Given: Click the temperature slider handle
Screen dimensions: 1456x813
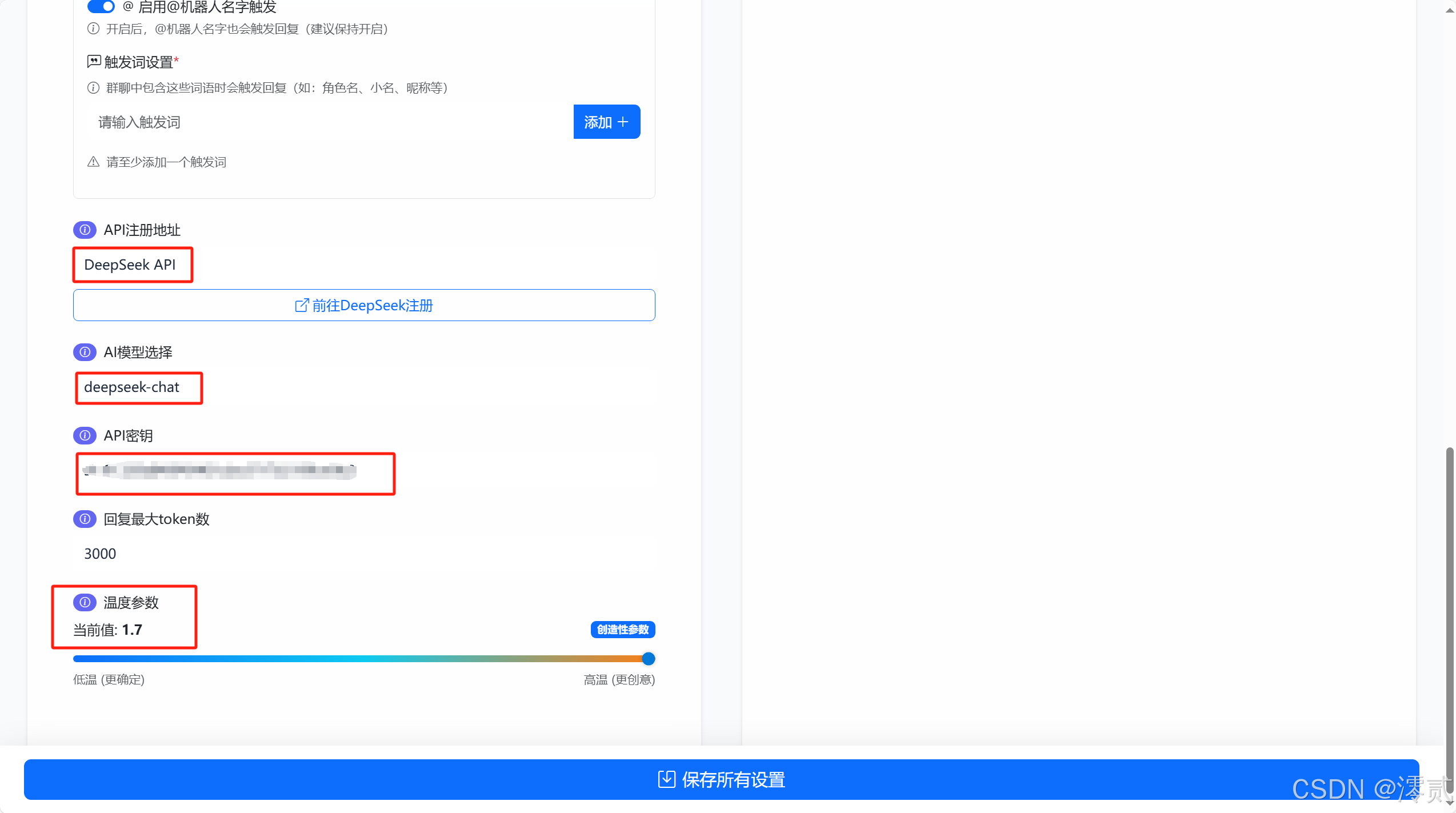Looking at the screenshot, I should (648, 659).
